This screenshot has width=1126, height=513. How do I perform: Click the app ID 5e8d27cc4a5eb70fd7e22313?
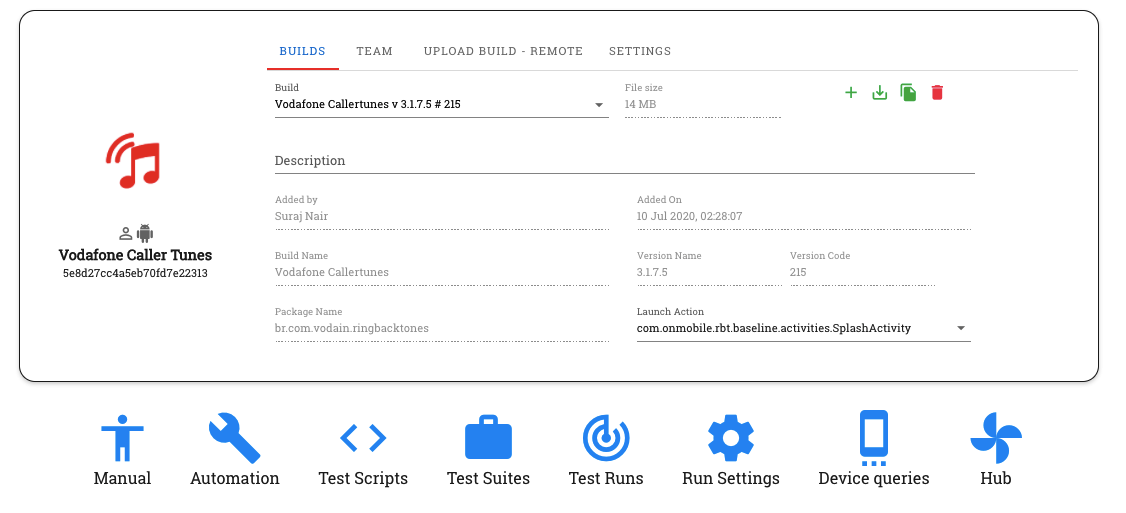pyautogui.click(x=135, y=273)
